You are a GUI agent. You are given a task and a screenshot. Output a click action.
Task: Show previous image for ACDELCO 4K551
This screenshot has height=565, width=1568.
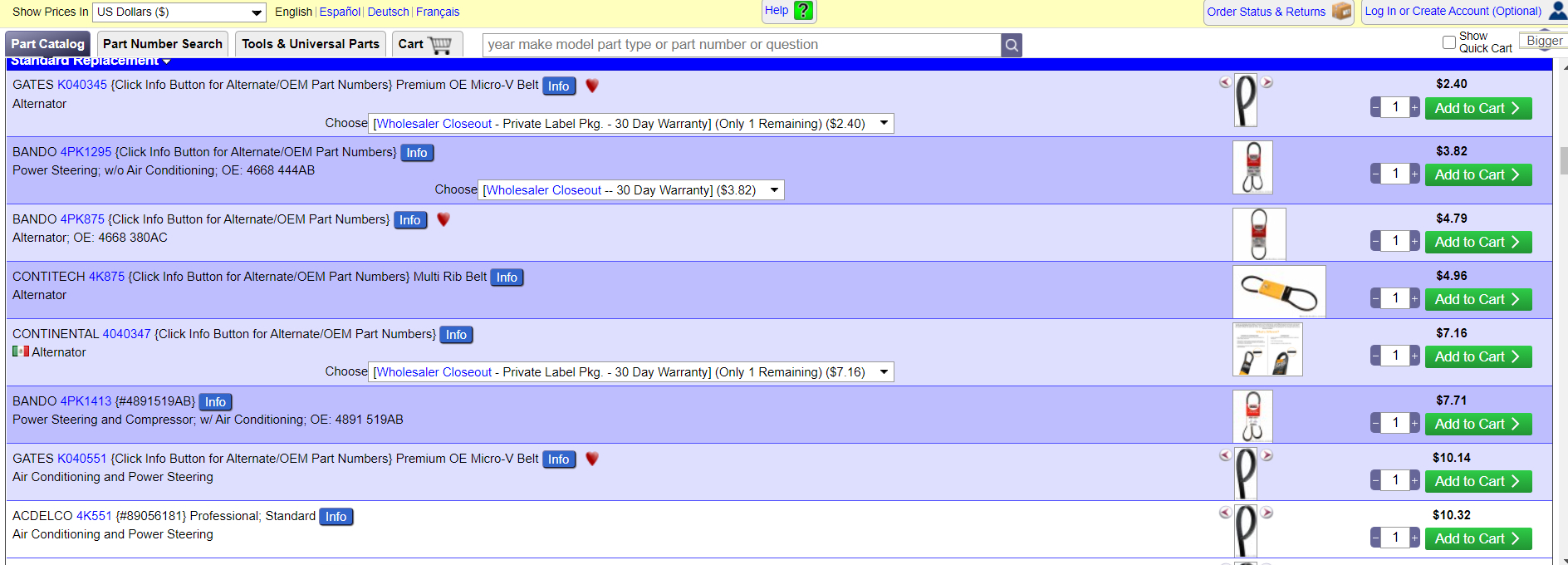pyautogui.click(x=1225, y=513)
